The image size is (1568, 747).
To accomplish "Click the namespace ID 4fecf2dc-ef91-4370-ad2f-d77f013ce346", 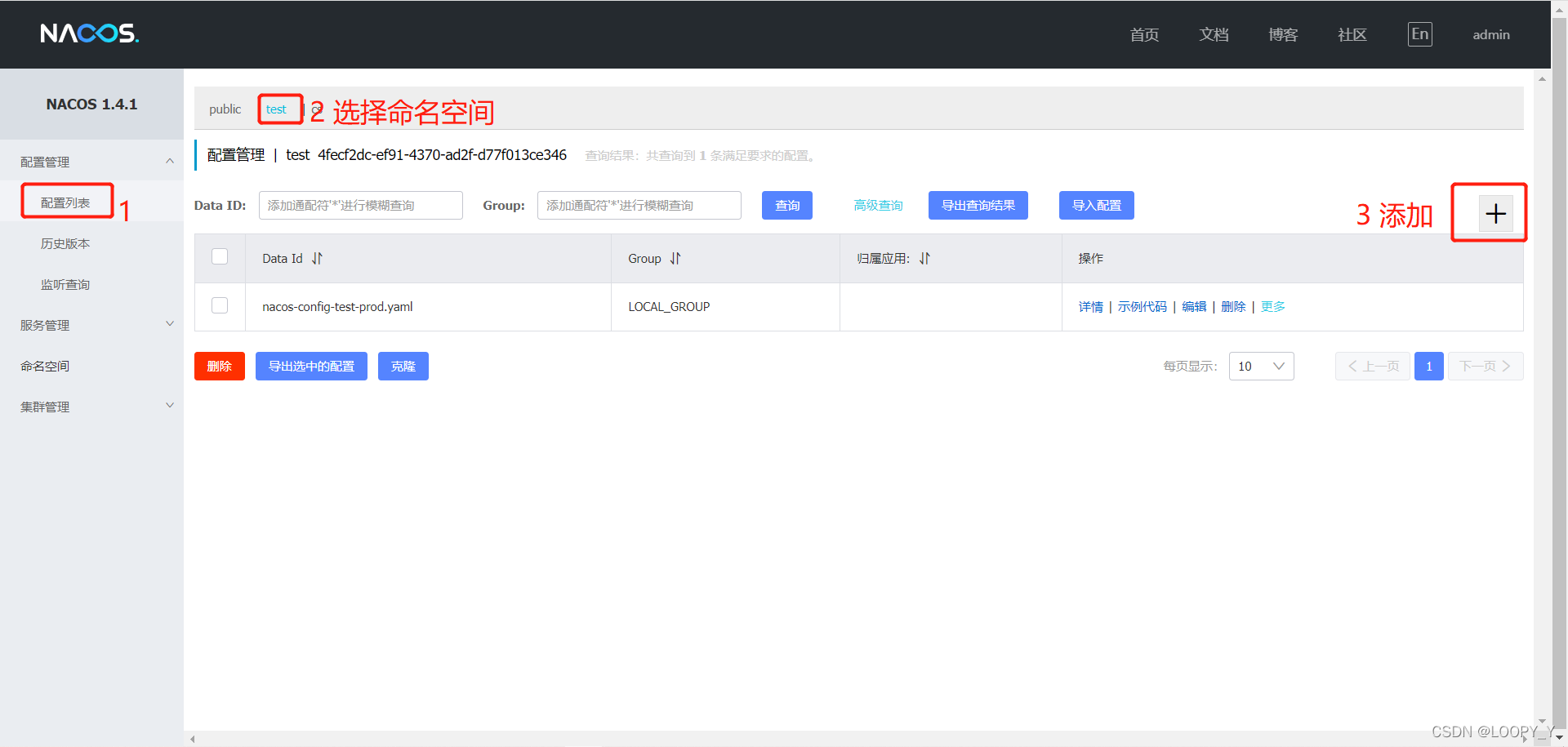I will tap(442, 155).
